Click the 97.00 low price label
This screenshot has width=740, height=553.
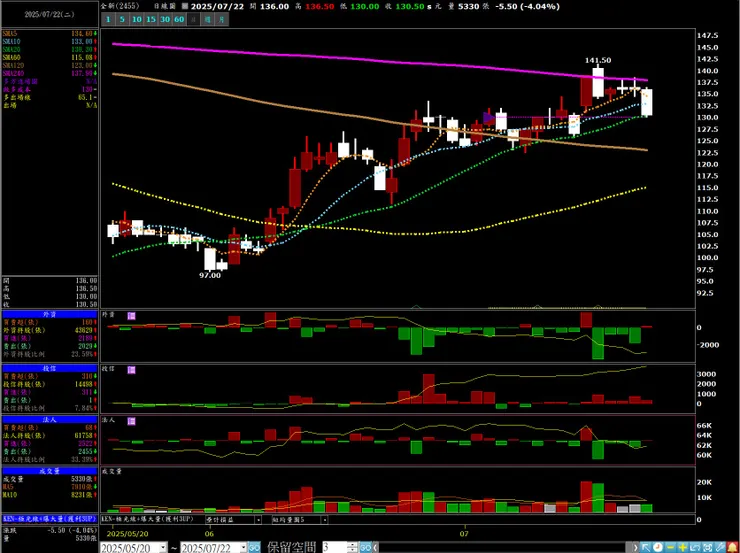pos(210,275)
